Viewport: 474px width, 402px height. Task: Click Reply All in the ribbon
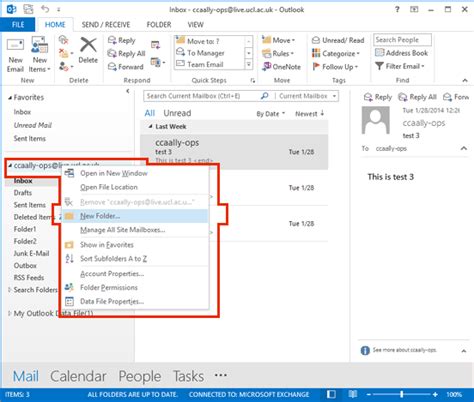126,54
